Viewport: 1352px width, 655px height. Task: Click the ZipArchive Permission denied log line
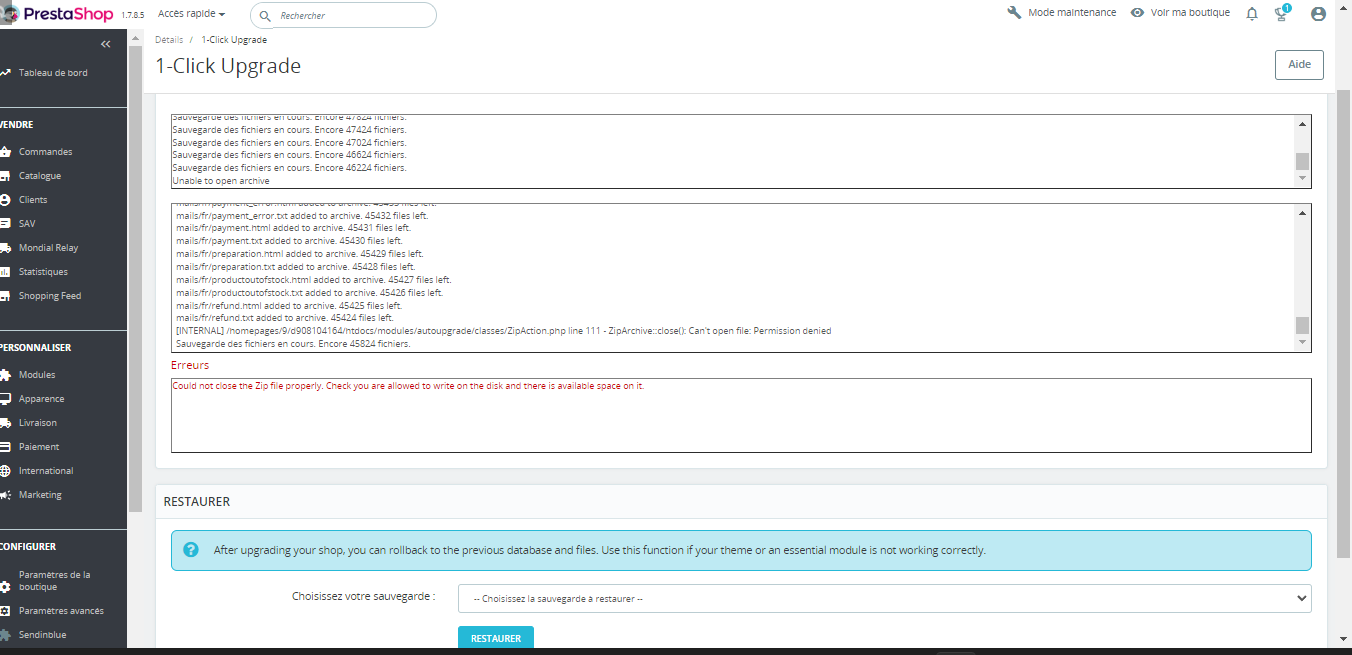point(503,331)
